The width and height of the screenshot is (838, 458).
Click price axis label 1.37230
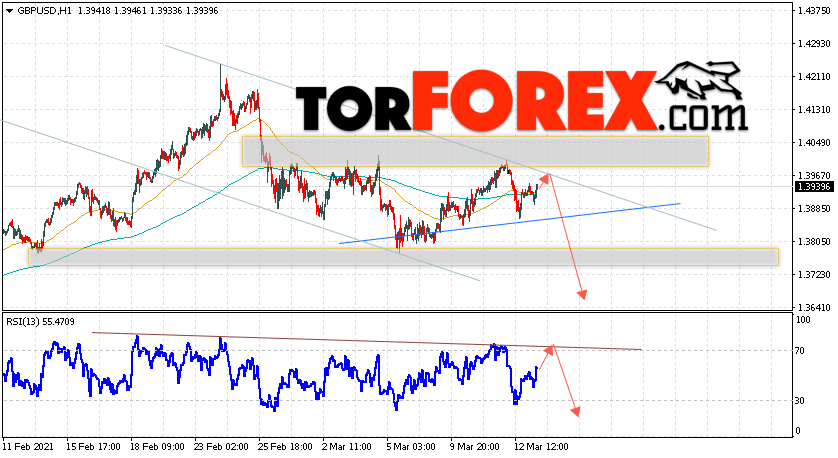[x=814, y=274]
